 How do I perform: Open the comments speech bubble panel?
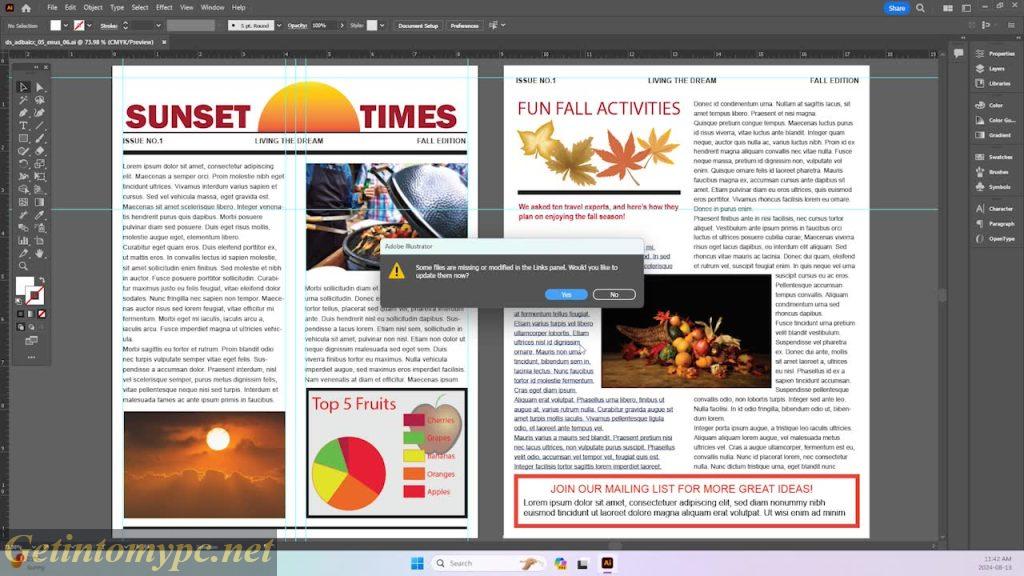click(958, 54)
